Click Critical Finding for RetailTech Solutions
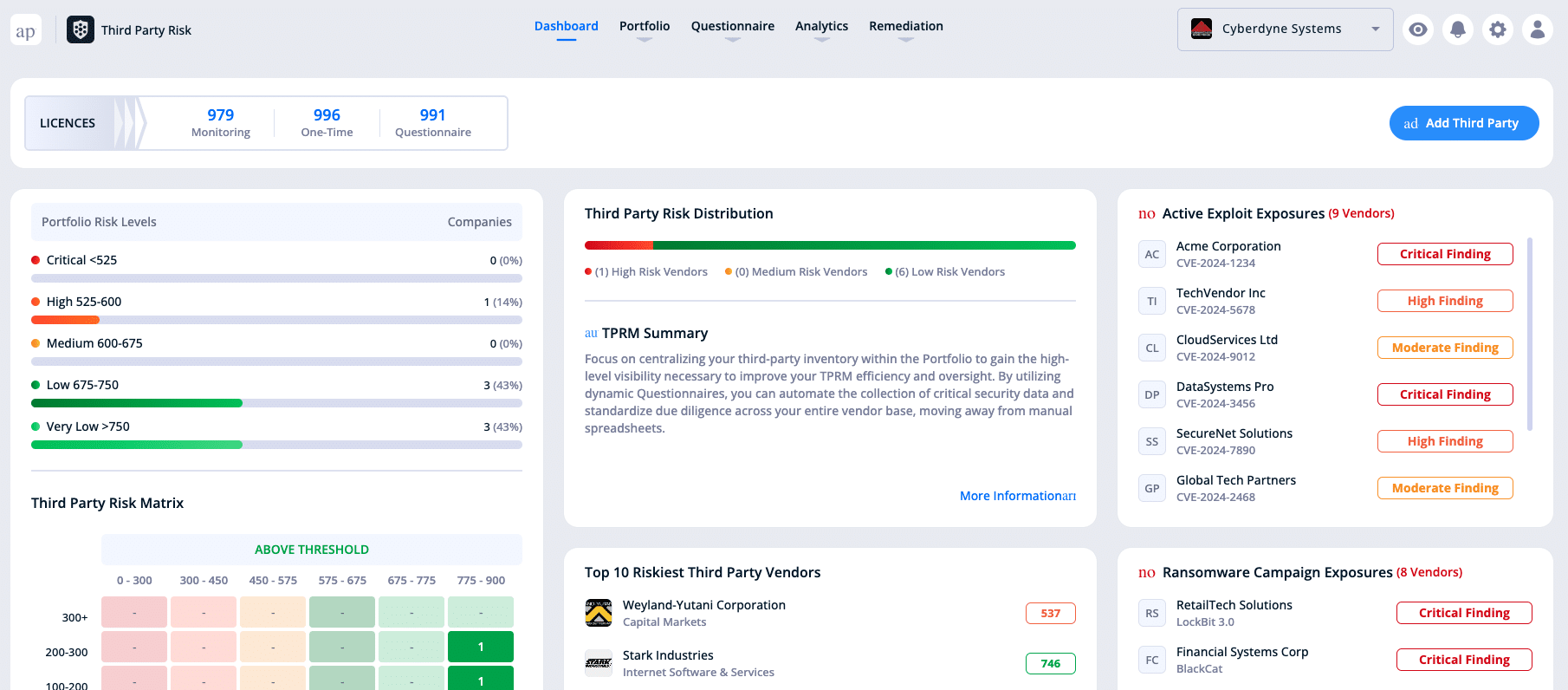 pos(1464,613)
